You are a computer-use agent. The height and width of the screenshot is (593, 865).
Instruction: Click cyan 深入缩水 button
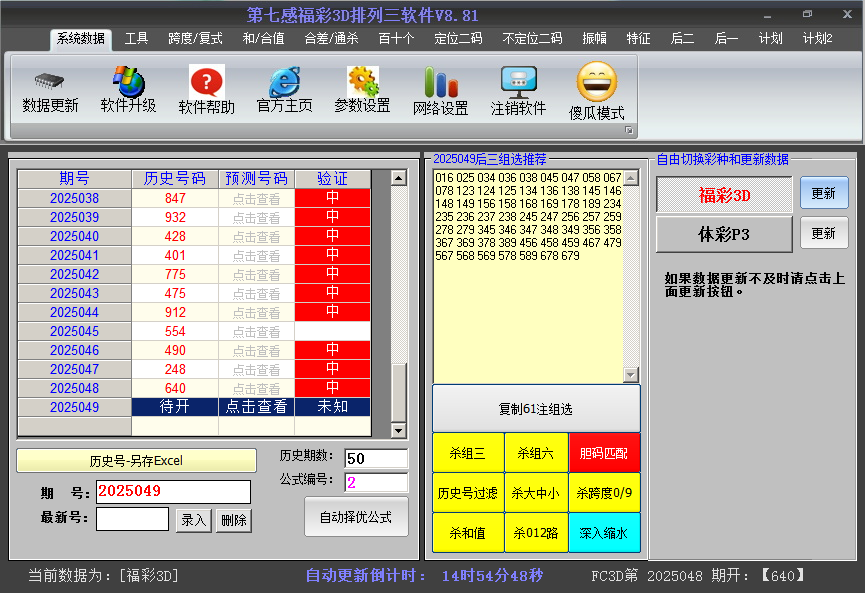point(604,533)
